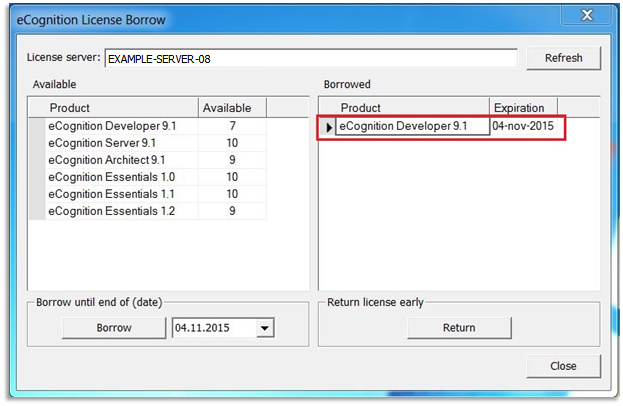Image resolution: width=623 pixels, height=406 pixels.
Task: Click the Return button
Action: click(x=459, y=328)
